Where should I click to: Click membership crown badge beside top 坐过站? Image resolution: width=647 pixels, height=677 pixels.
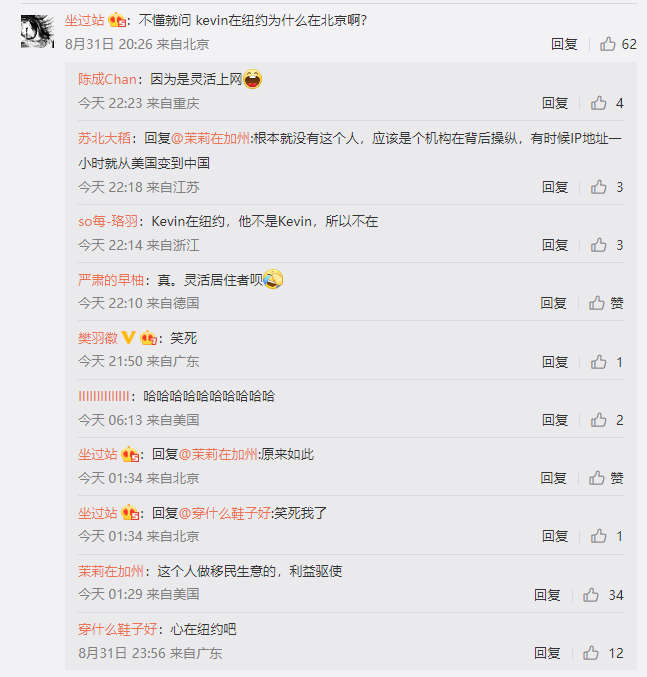tap(117, 20)
